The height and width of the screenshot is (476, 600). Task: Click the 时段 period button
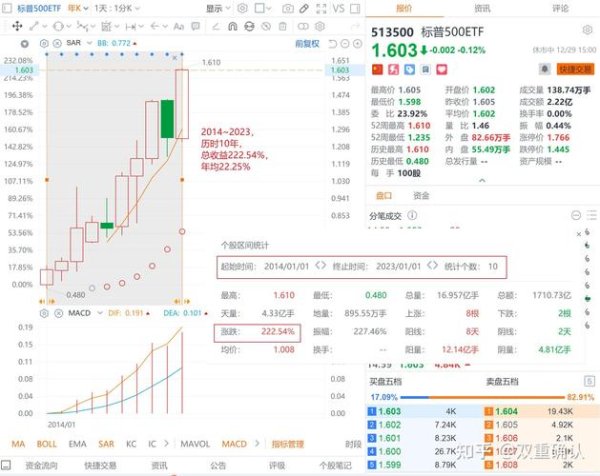(x=353, y=444)
